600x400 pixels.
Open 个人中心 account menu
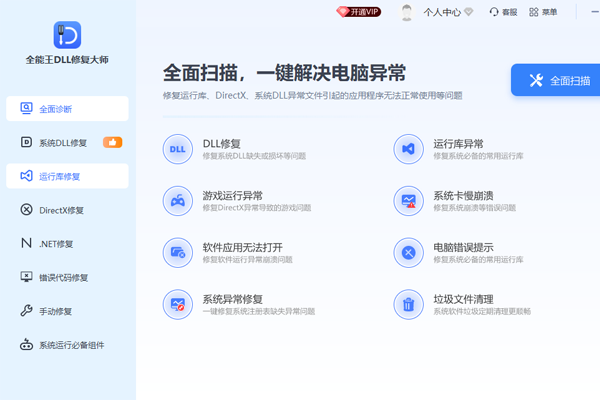pos(442,12)
